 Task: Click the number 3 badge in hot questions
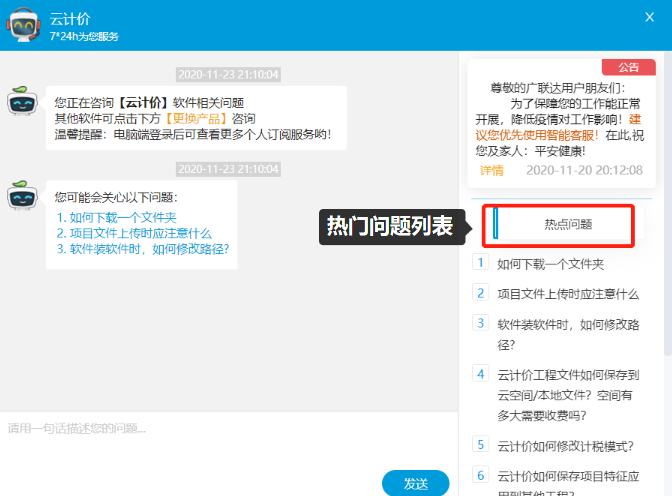480,324
